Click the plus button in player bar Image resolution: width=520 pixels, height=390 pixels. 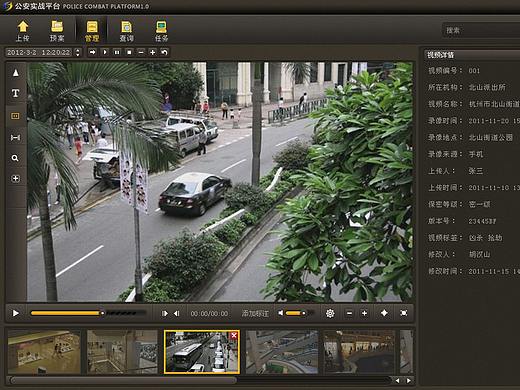pos(364,313)
